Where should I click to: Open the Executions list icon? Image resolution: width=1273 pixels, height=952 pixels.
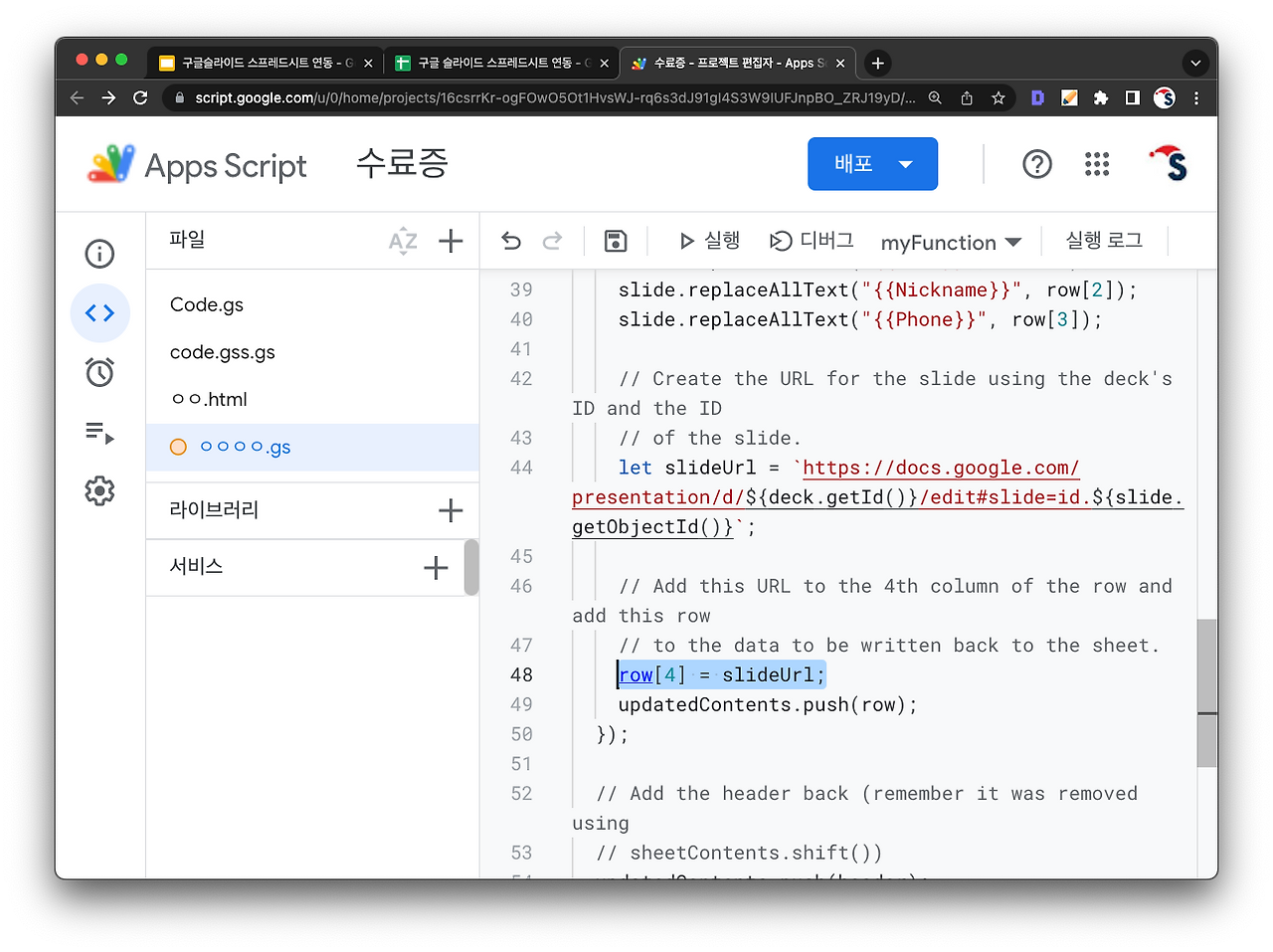click(99, 433)
